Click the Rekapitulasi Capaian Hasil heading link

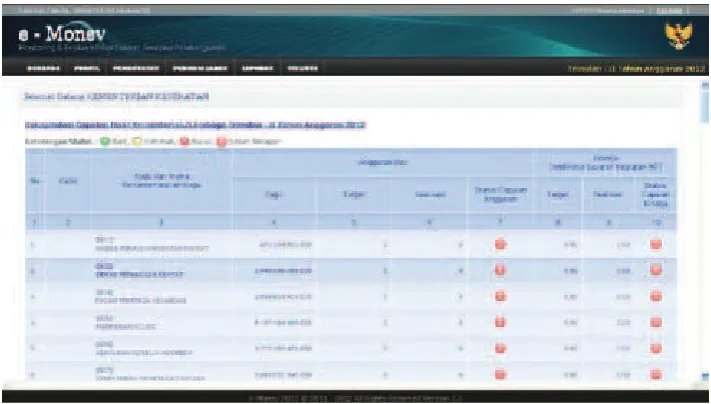tap(195, 125)
